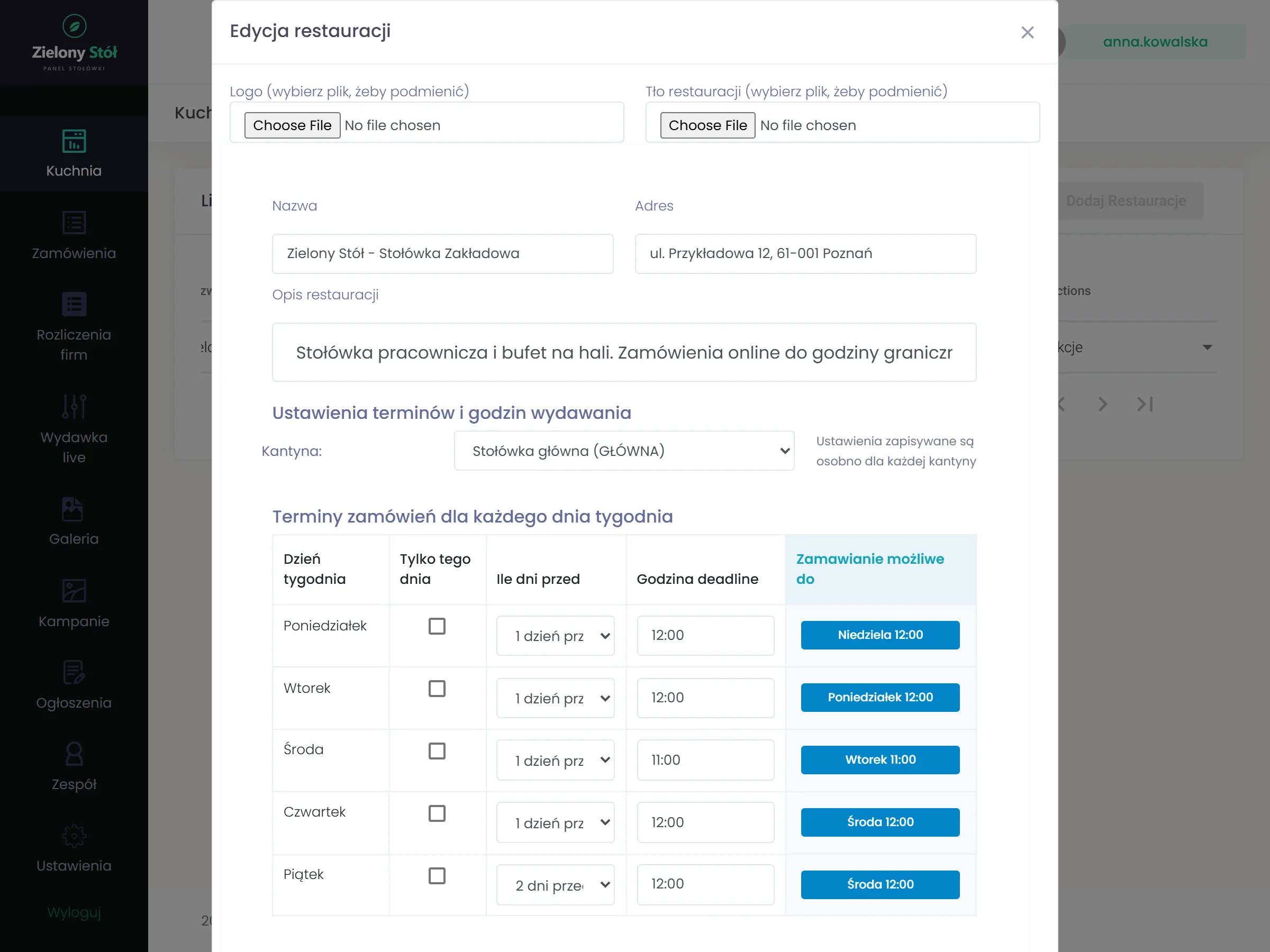Open the Zamówienia list icon

coord(74,223)
